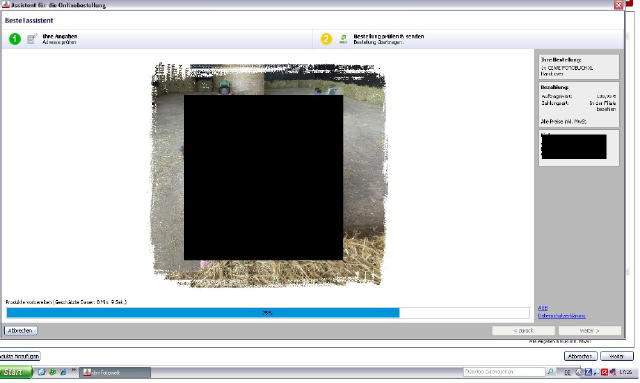Click the red tray icon in taskbar
The image size is (640, 383).
604,372
